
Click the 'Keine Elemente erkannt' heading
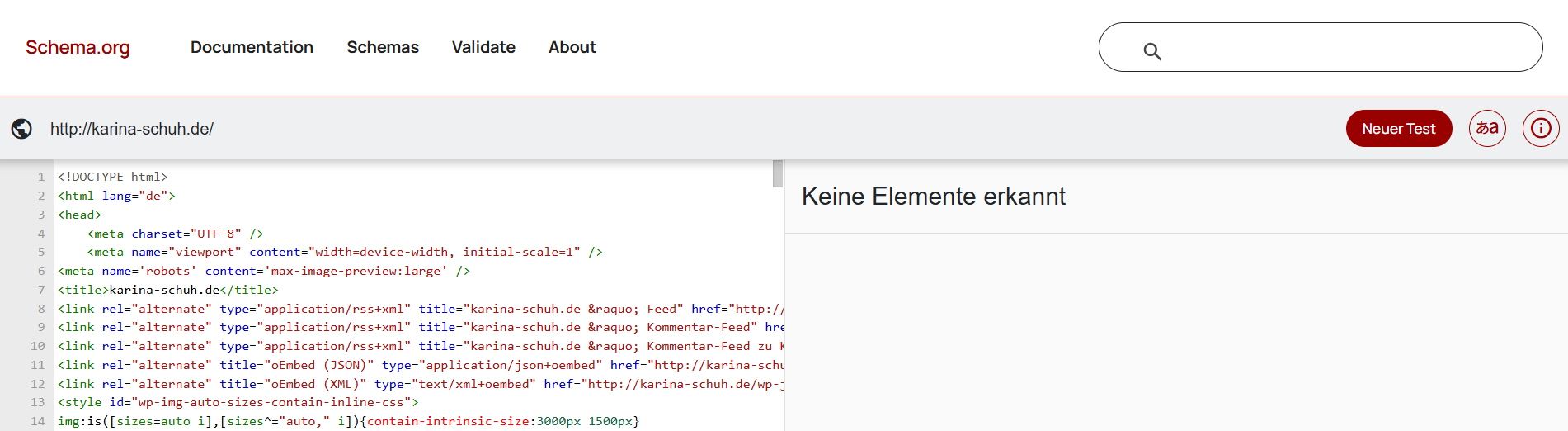(934, 197)
